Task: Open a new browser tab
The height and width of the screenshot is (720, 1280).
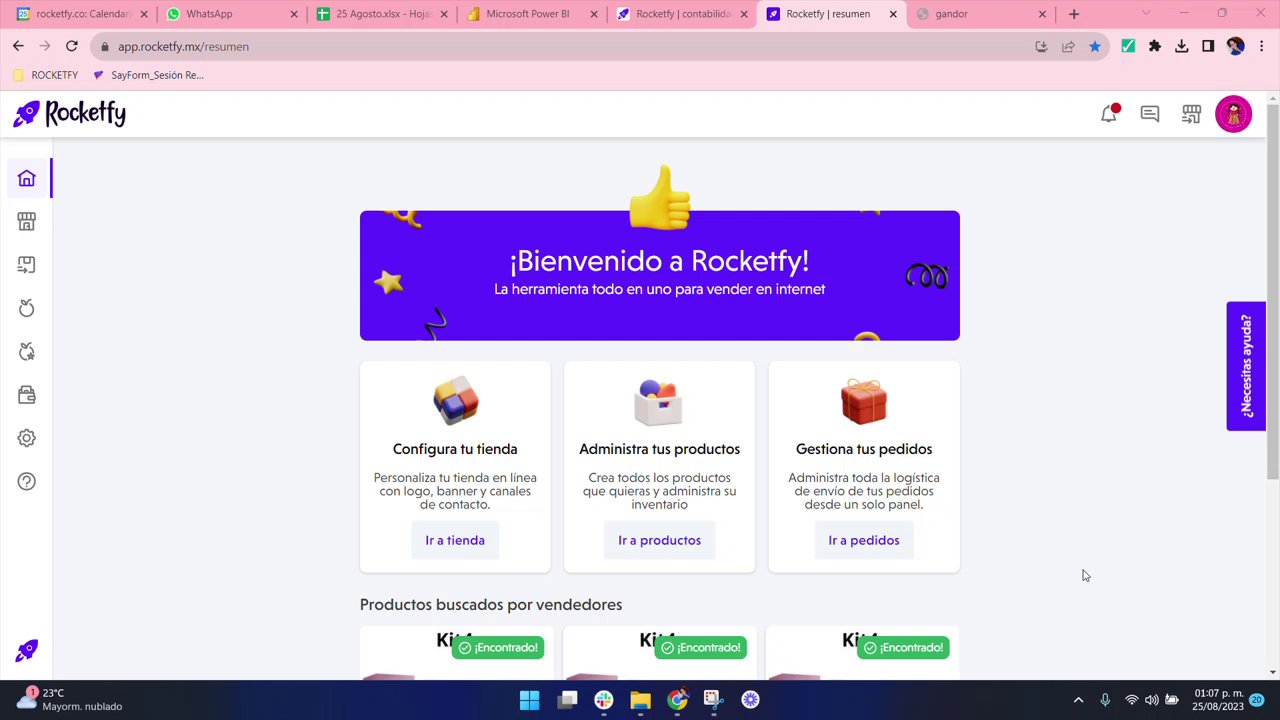Action: pos(1074,14)
